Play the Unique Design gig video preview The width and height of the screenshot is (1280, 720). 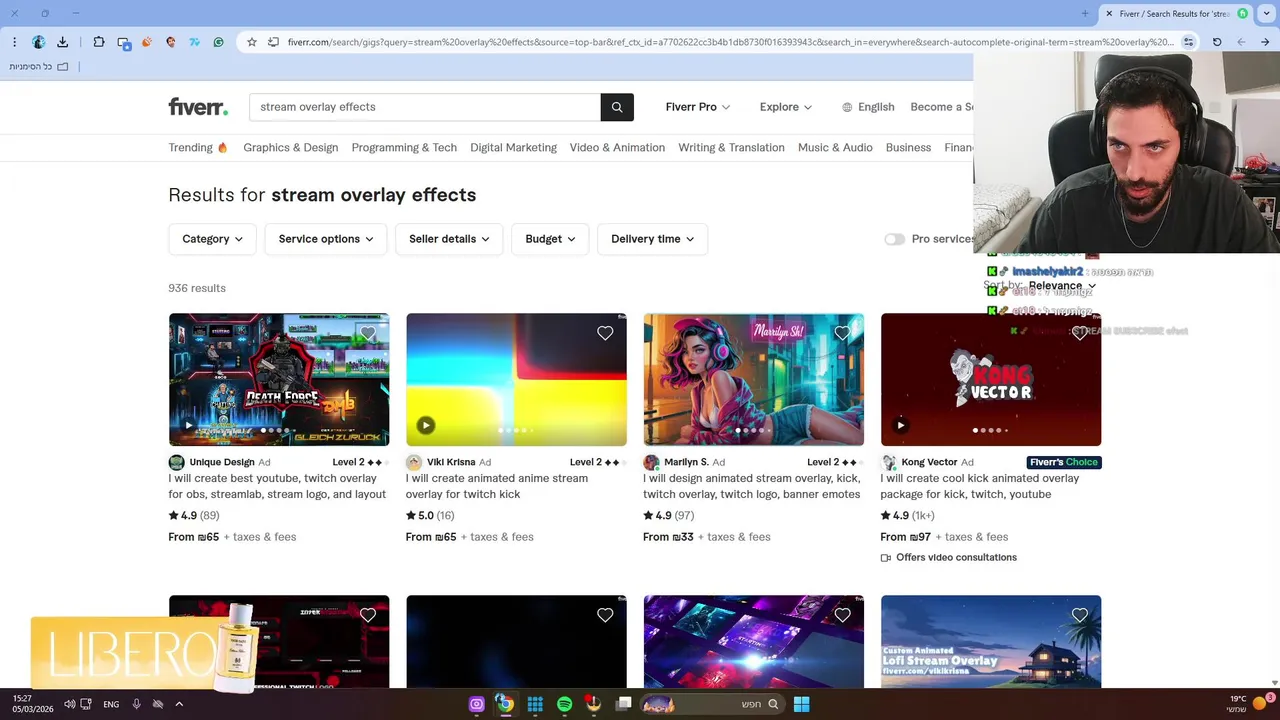(188, 425)
